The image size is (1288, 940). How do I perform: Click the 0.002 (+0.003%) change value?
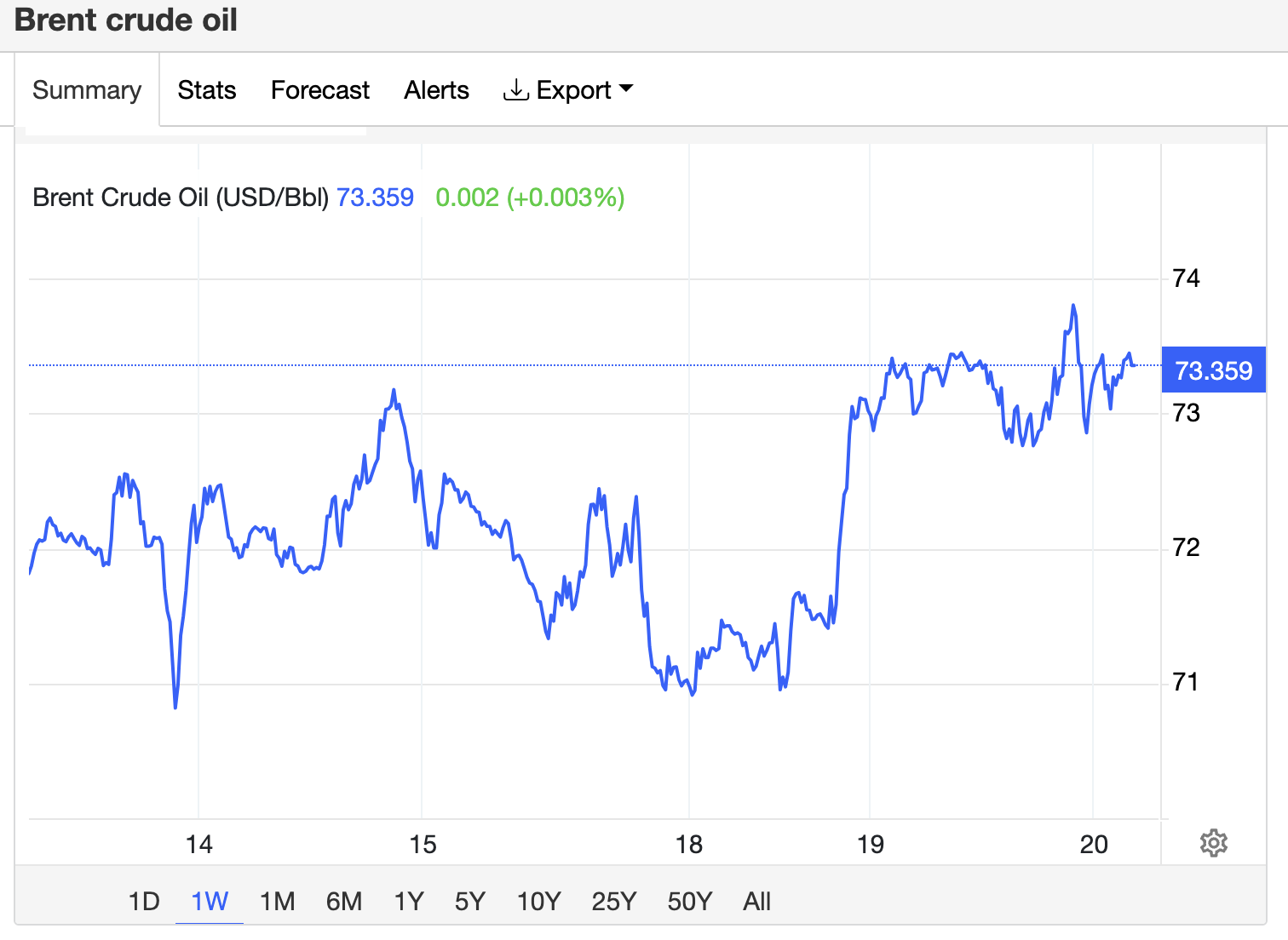(x=530, y=198)
